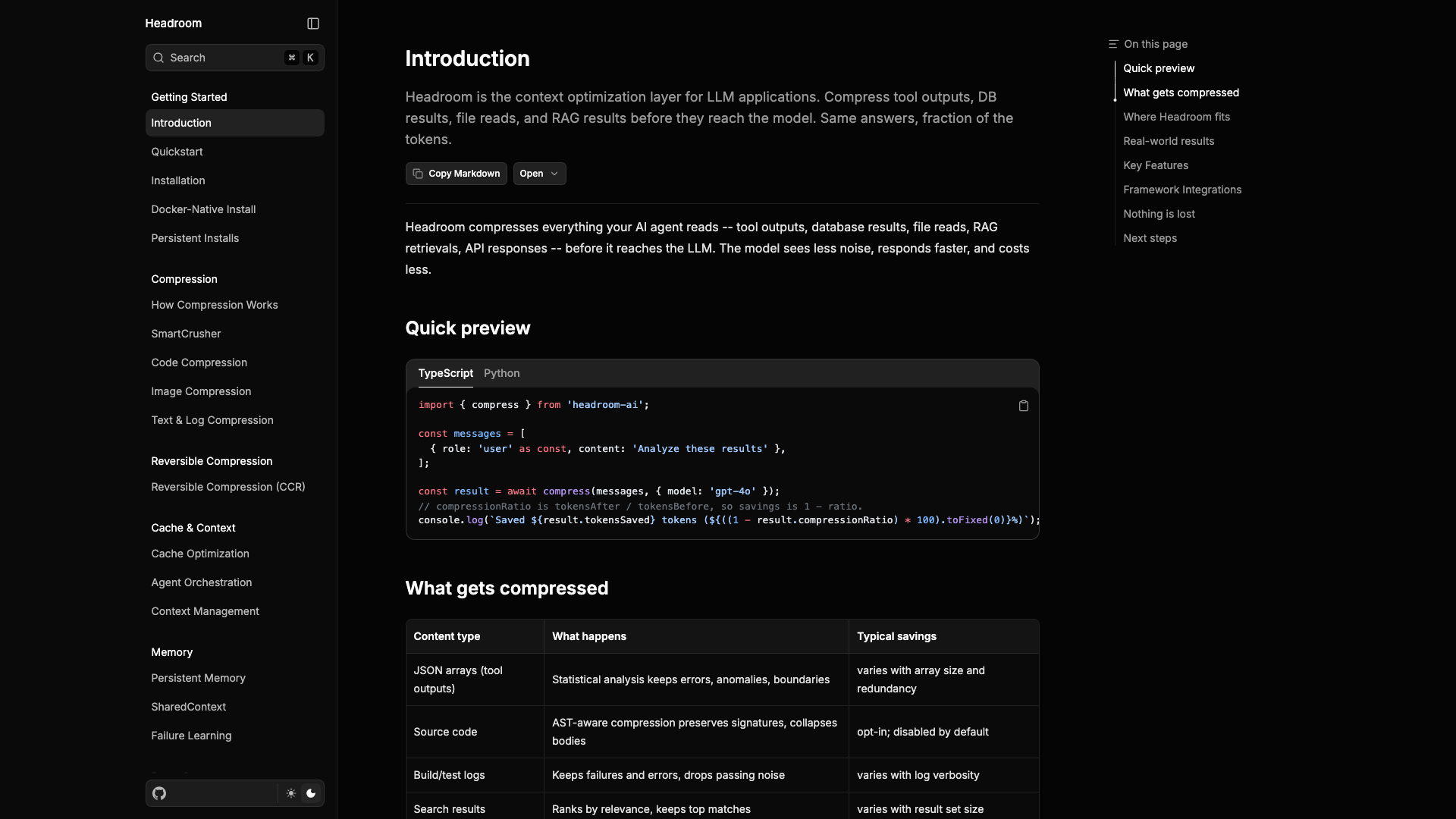The height and width of the screenshot is (819, 1456).
Task: Jump to Real-world results section
Action: pyautogui.click(x=1169, y=141)
